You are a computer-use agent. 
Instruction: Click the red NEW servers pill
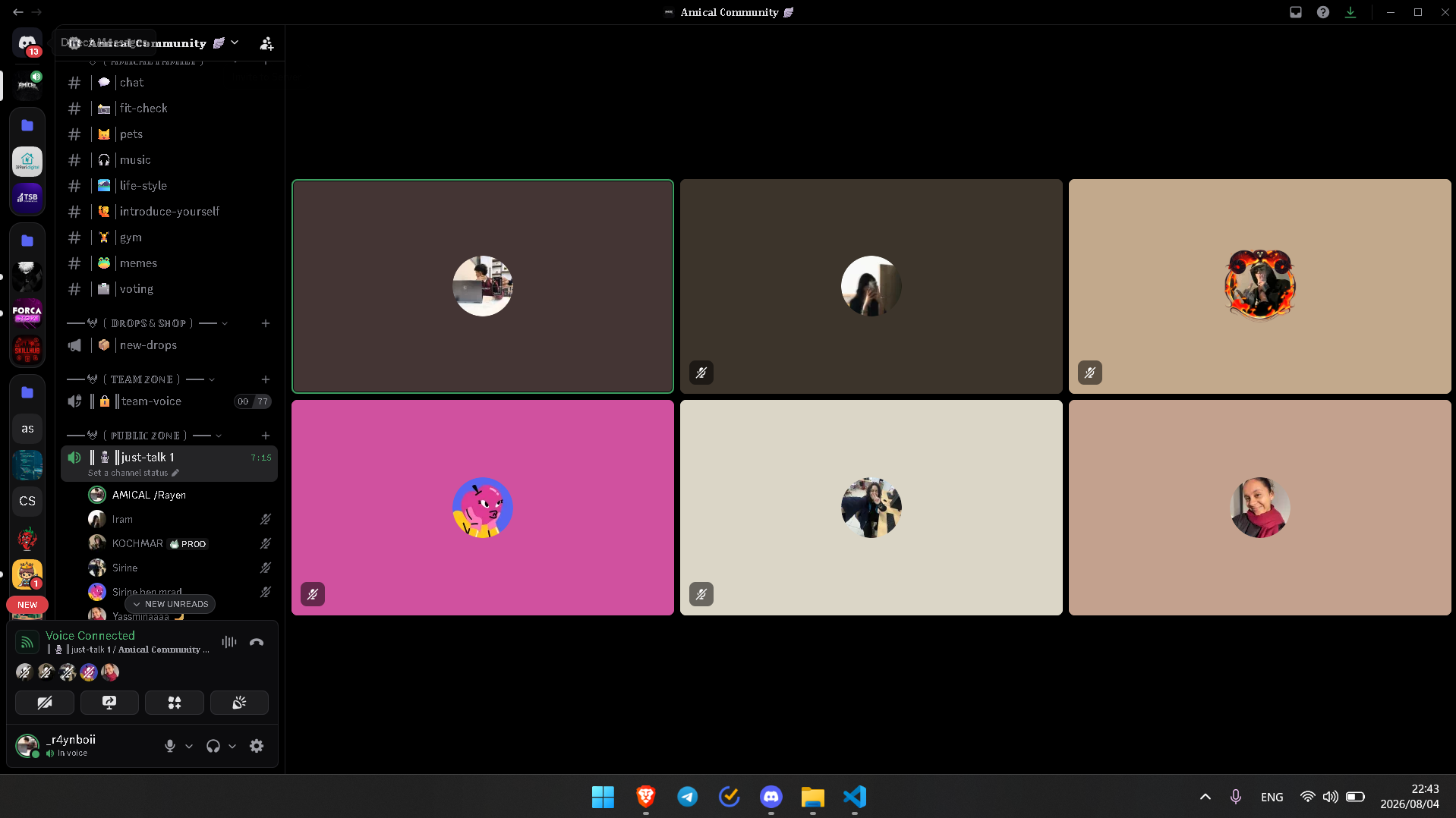point(27,605)
